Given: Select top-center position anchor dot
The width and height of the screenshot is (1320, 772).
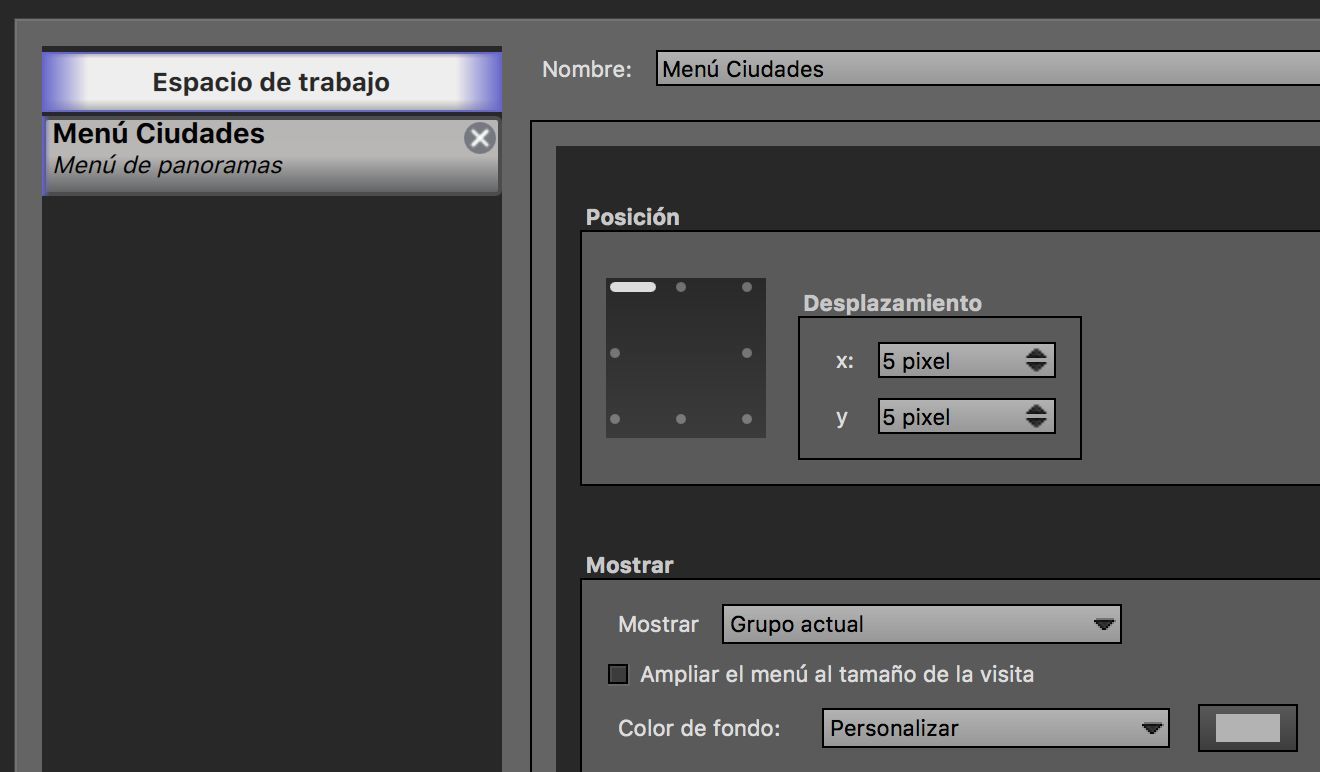Looking at the screenshot, I should click(681, 287).
